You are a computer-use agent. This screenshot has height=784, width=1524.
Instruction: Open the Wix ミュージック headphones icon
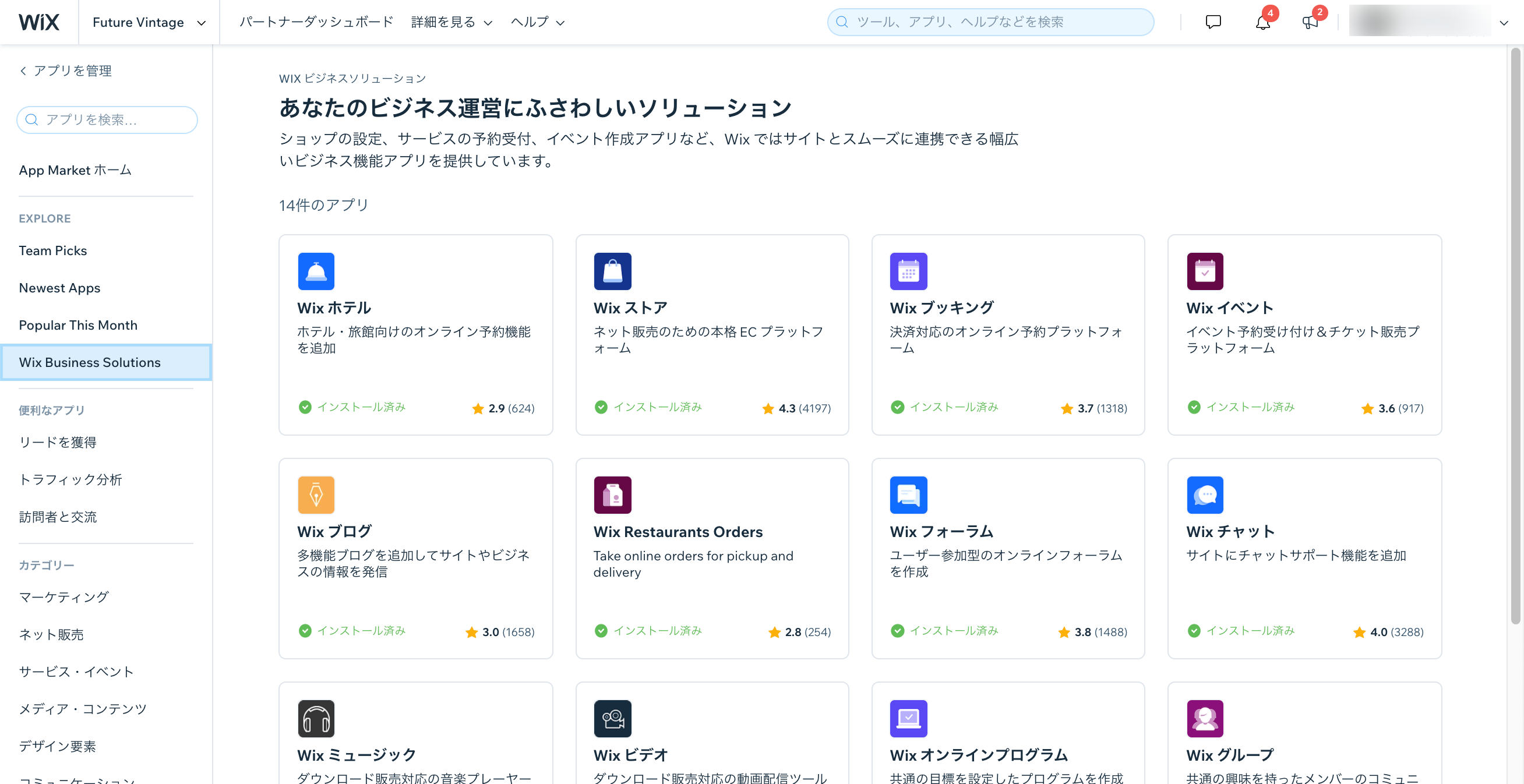(316, 718)
